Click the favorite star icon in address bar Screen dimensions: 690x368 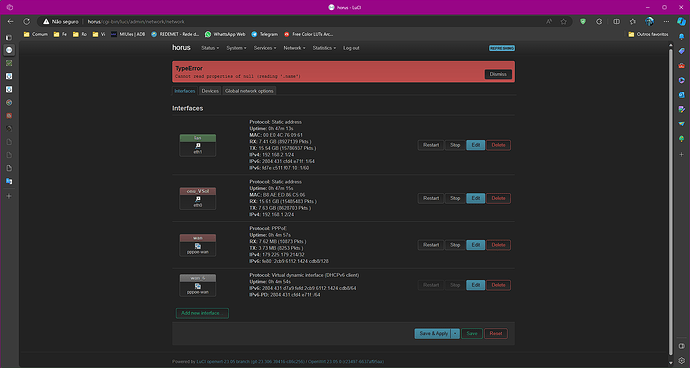563,22
